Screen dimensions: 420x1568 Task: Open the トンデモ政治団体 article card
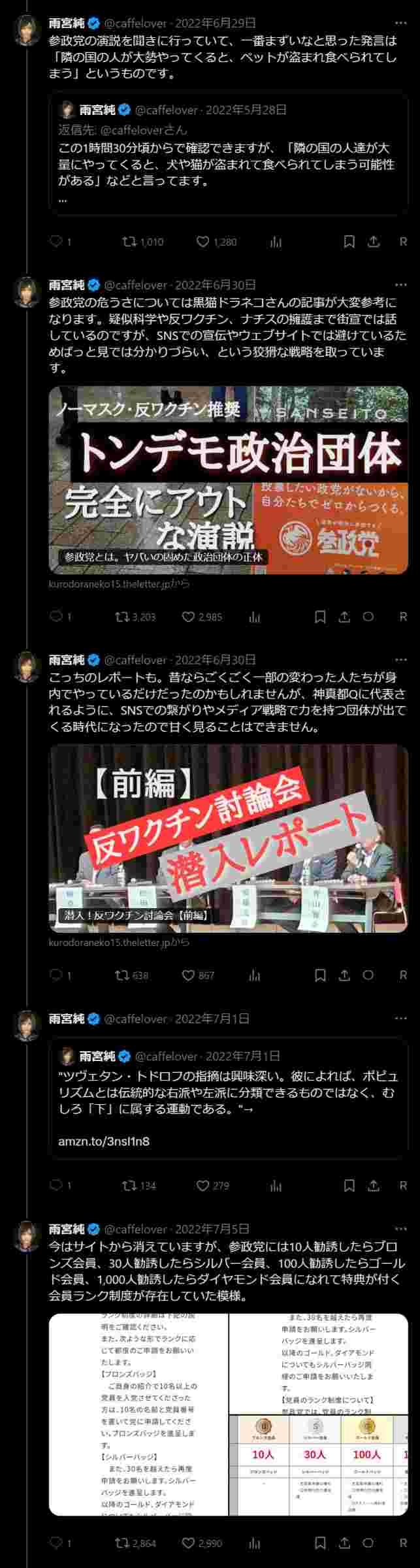coord(229,480)
